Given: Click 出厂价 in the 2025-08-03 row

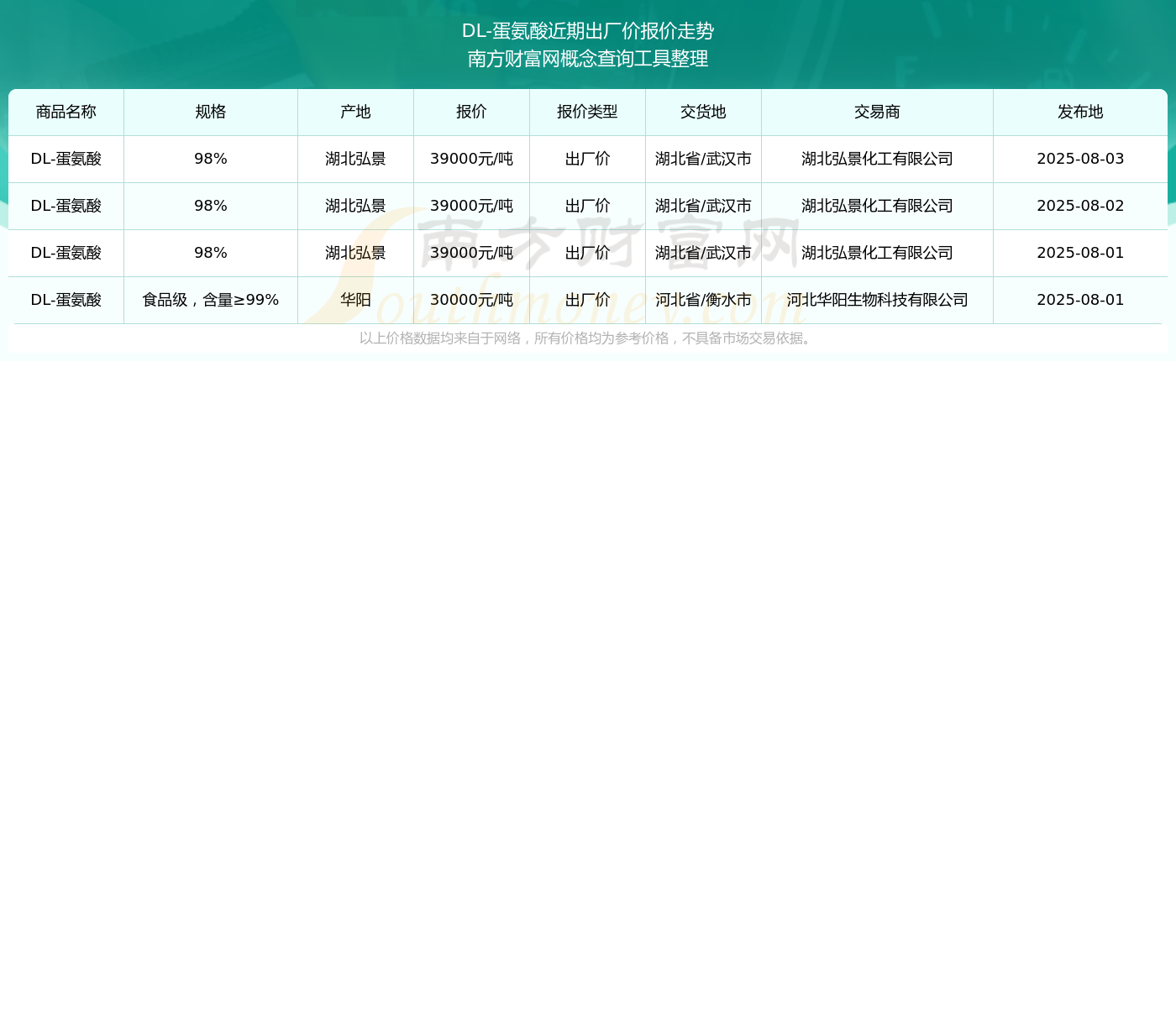Looking at the screenshot, I should 587,159.
